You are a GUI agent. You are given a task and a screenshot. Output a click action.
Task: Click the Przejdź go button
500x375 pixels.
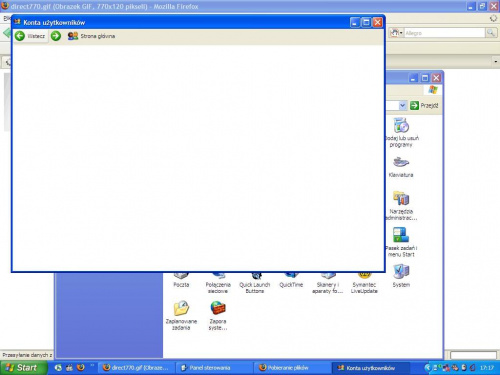424,105
